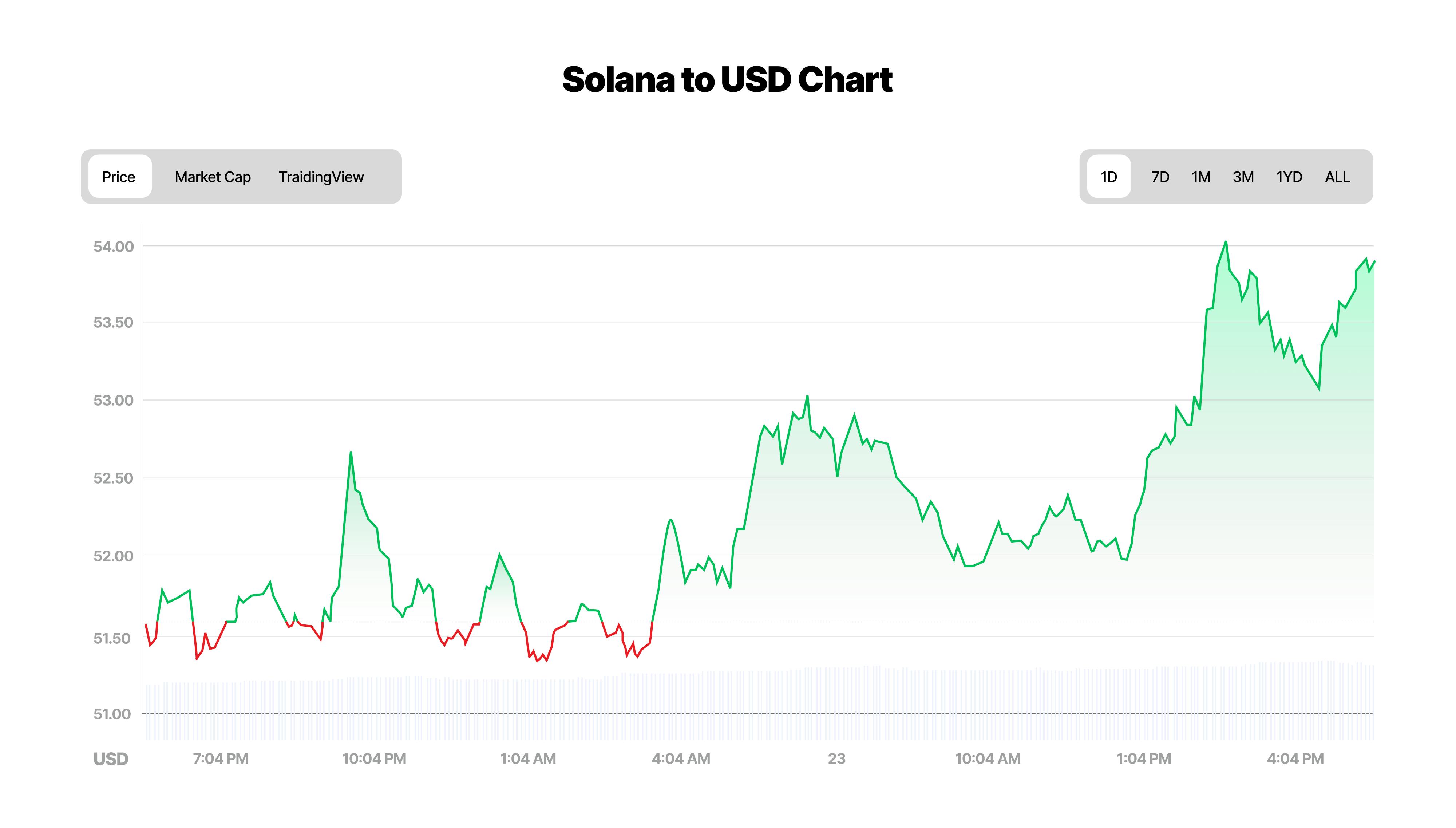Click the 53.50 price axis label
Image resolution: width=1456 pixels, height=828 pixels.
[x=114, y=323]
